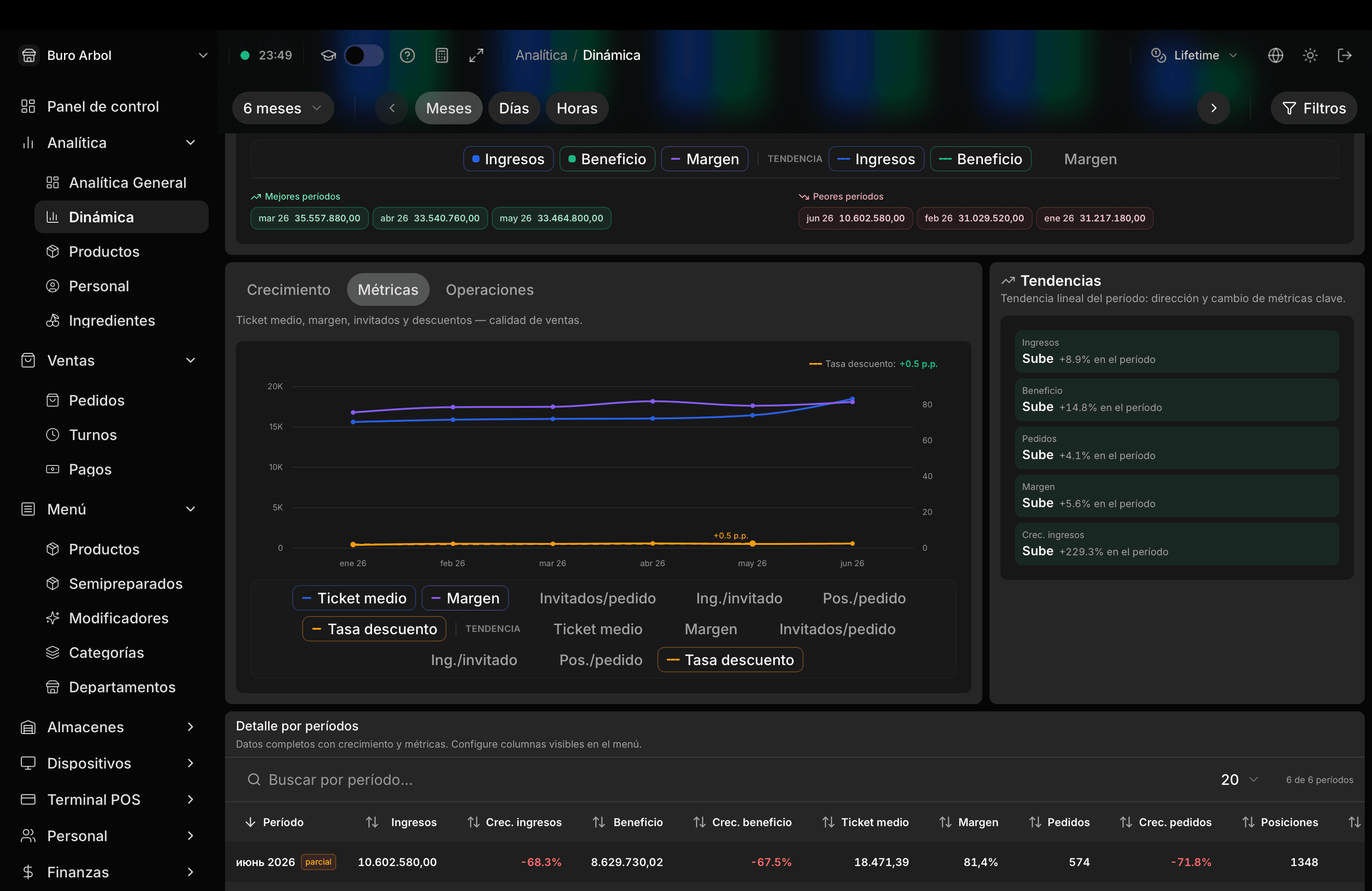Toggle the switch next to training icon
This screenshot has width=1372, height=891.
coord(364,55)
